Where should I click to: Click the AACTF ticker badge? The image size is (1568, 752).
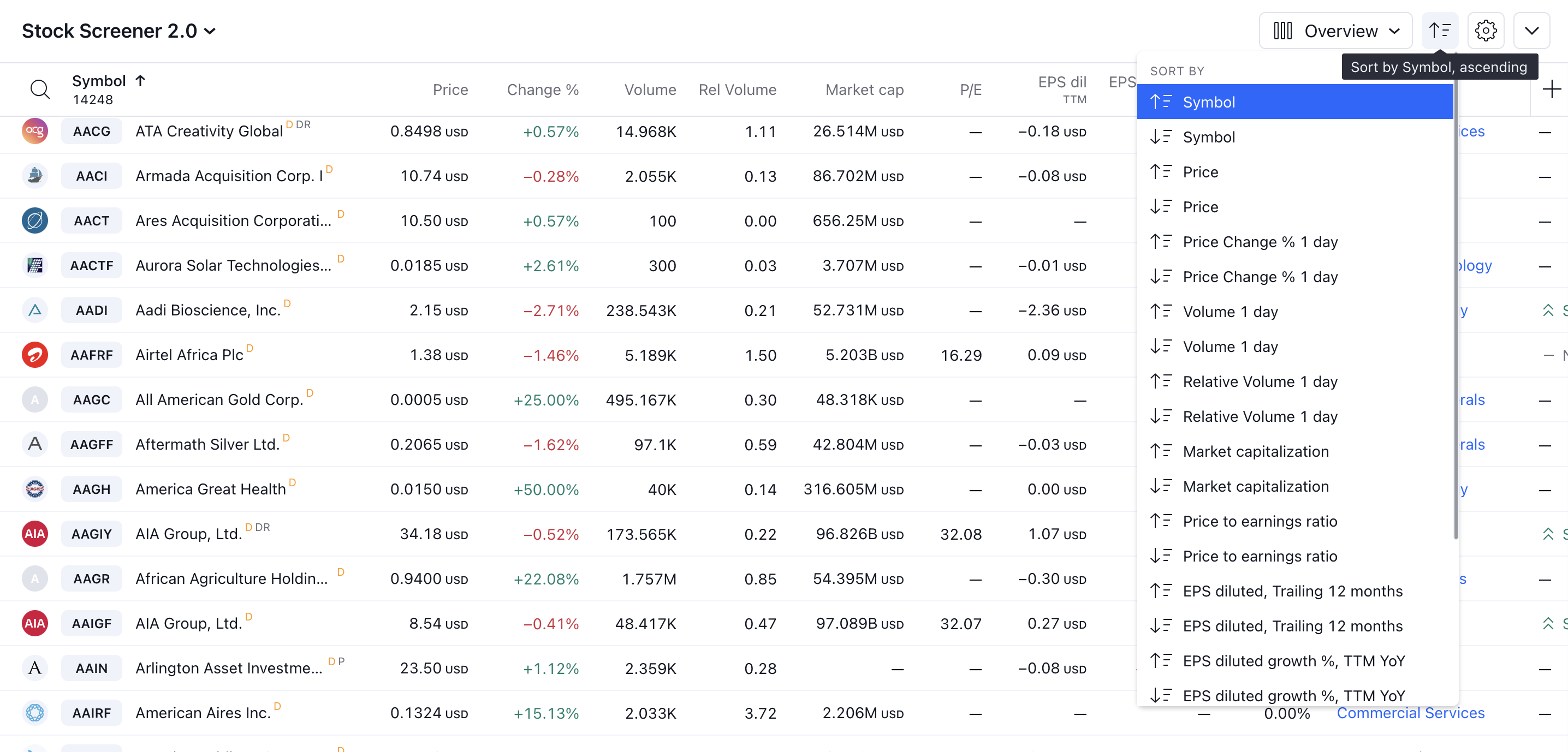pos(91,265)
